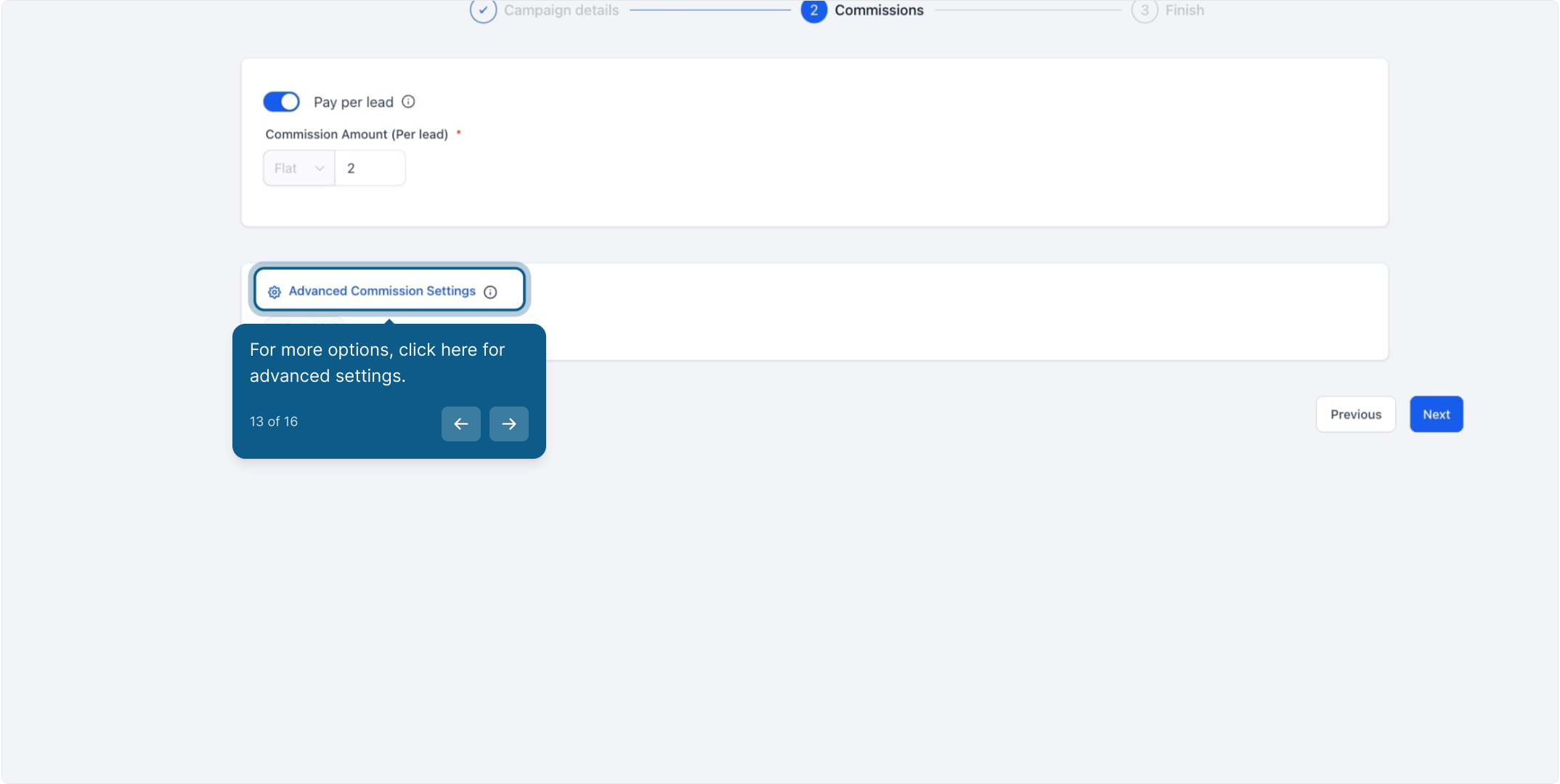Viewport: 1560px width, 784px height.
Task: Click the blue Next button
Action: pyautogui.click(x=1437, y=415)
